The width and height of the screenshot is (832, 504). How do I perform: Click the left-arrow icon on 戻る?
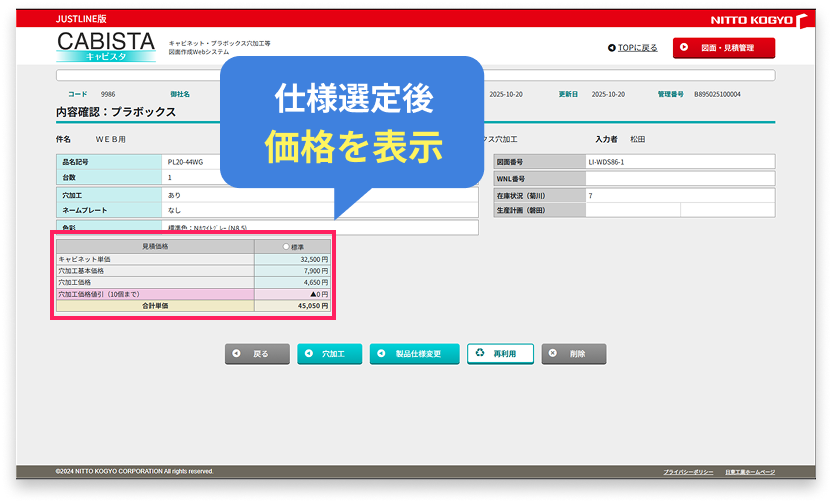click(237, 353)
